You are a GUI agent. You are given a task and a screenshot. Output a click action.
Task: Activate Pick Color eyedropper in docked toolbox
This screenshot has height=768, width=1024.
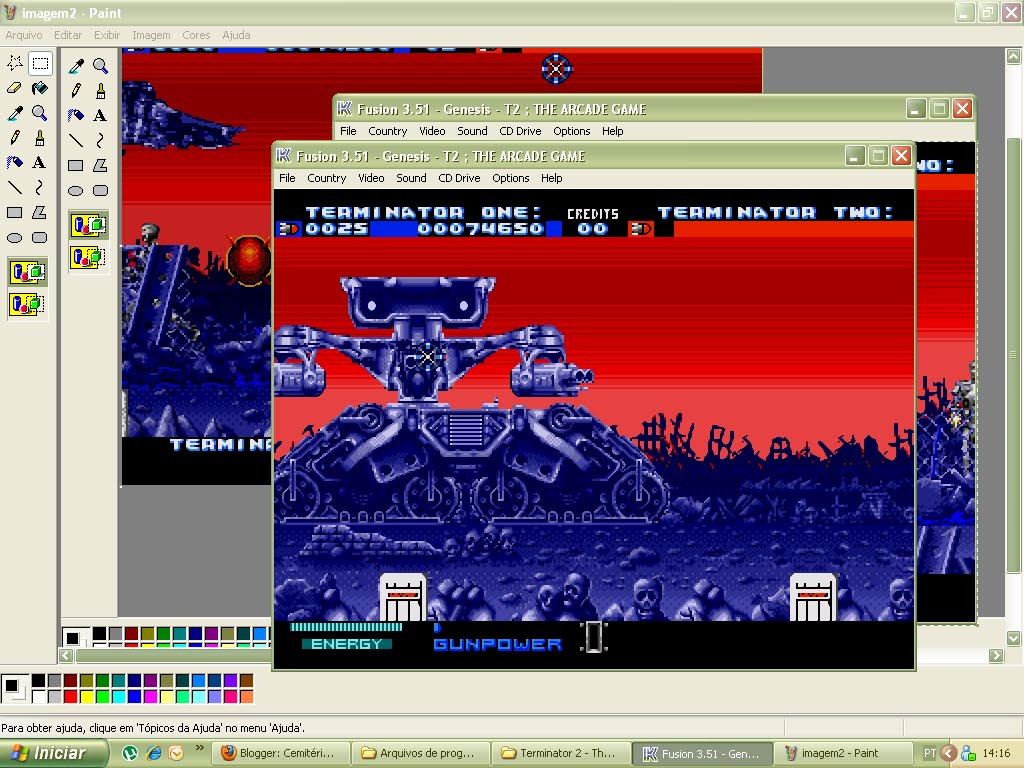point(15,113)
